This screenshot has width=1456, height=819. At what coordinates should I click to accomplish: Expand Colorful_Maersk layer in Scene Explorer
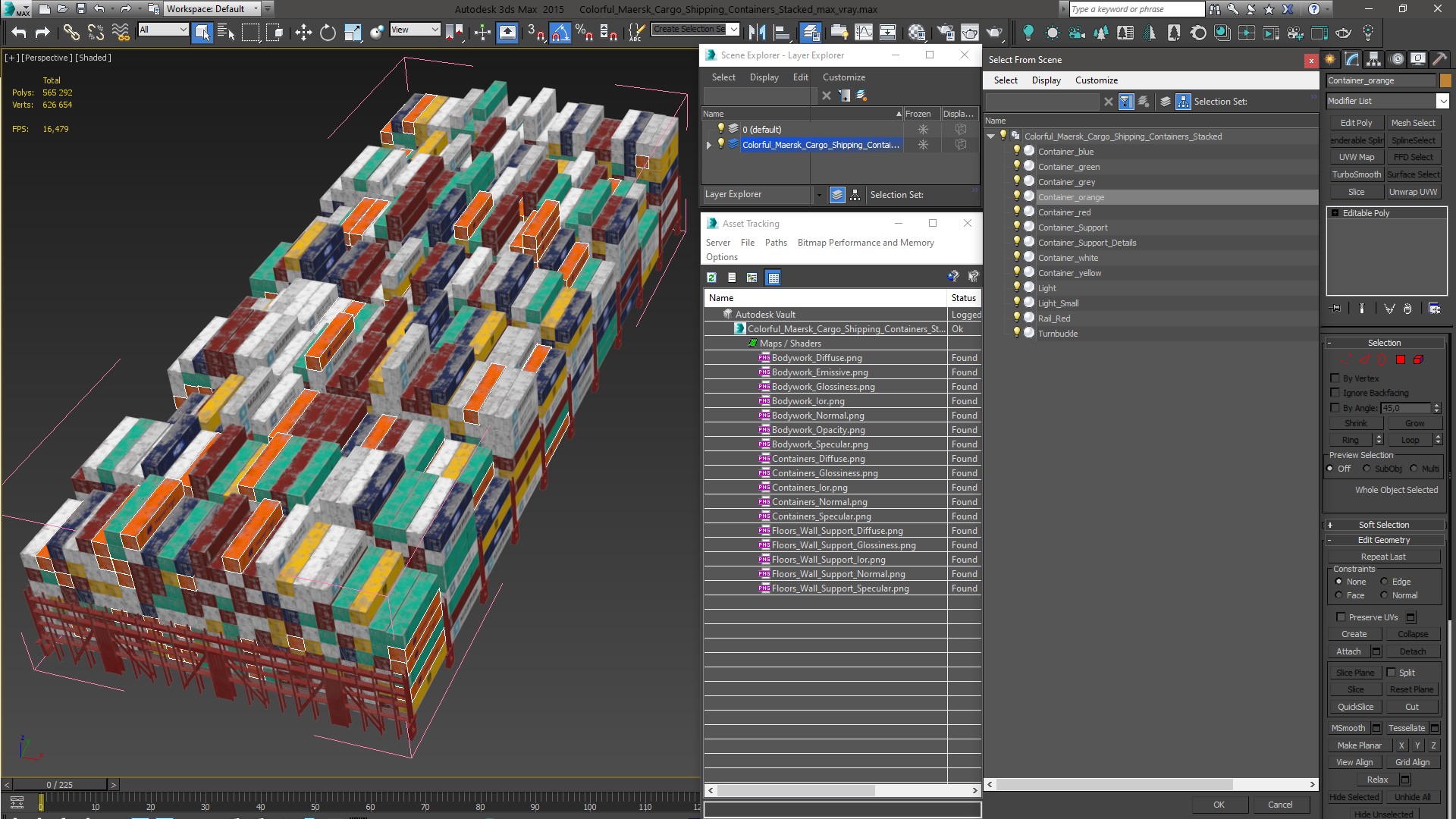pos(709,144)
